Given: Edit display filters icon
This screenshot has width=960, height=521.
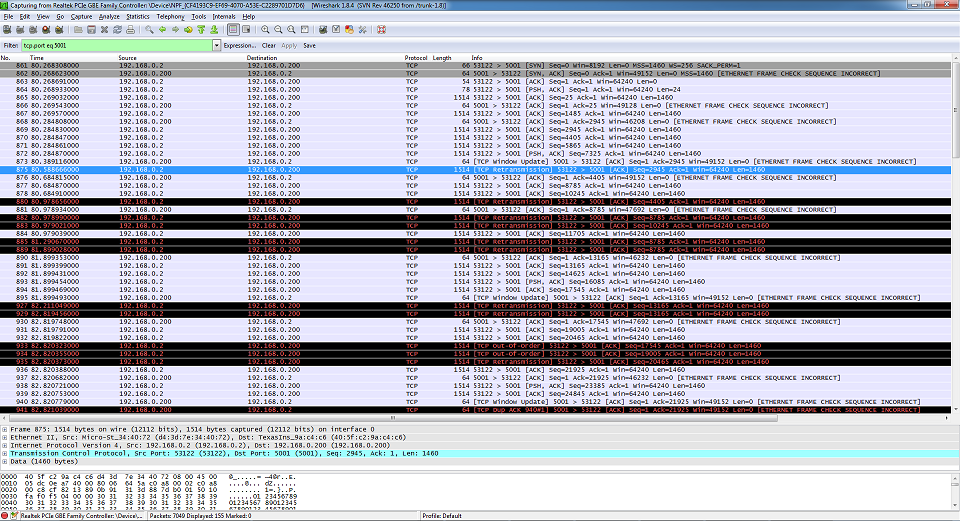Looking at the screenshot, I should pos(336,29).
